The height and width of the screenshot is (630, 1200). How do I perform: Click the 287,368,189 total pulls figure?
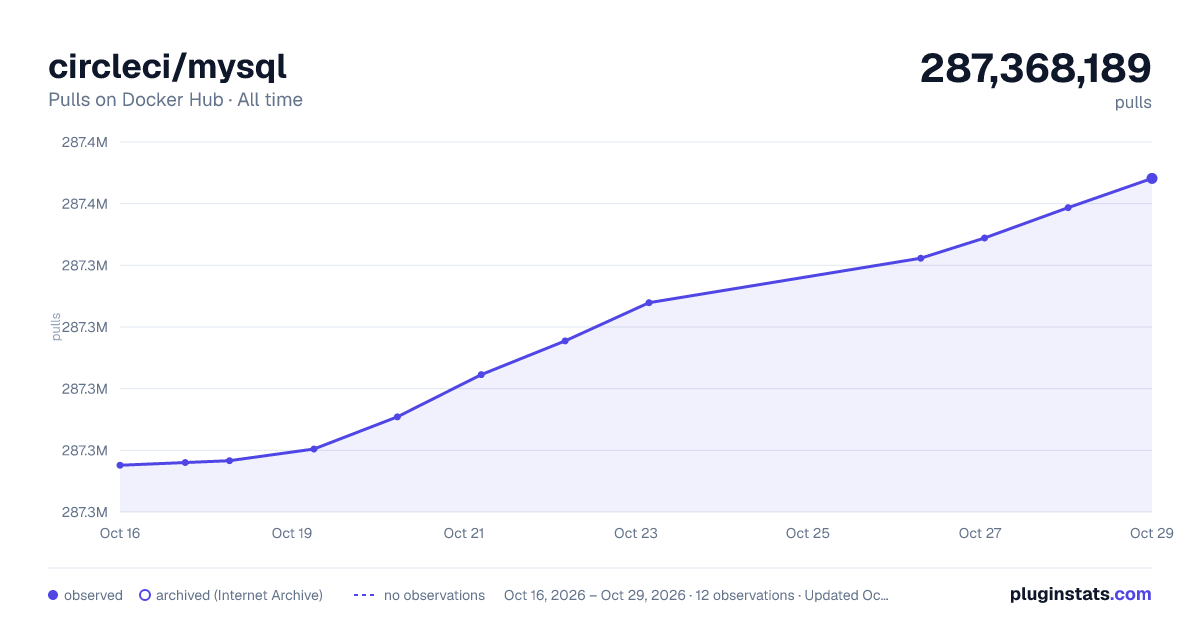click(x=1036, y=68)
